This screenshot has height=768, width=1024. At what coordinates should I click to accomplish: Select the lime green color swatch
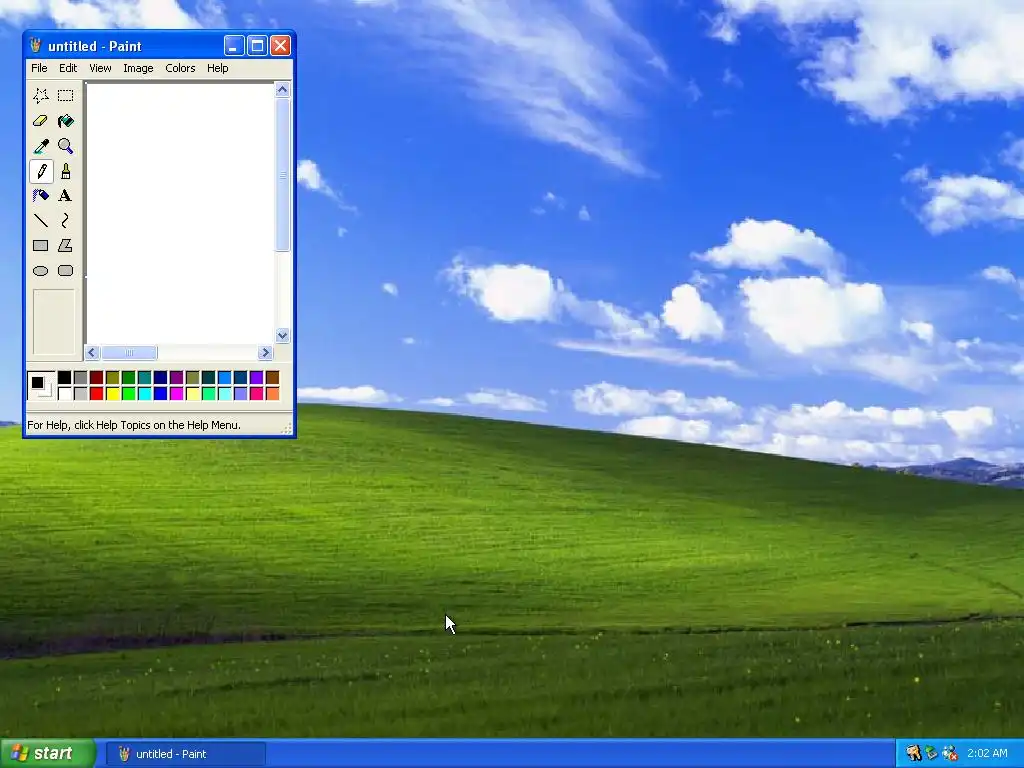(128, 393)
